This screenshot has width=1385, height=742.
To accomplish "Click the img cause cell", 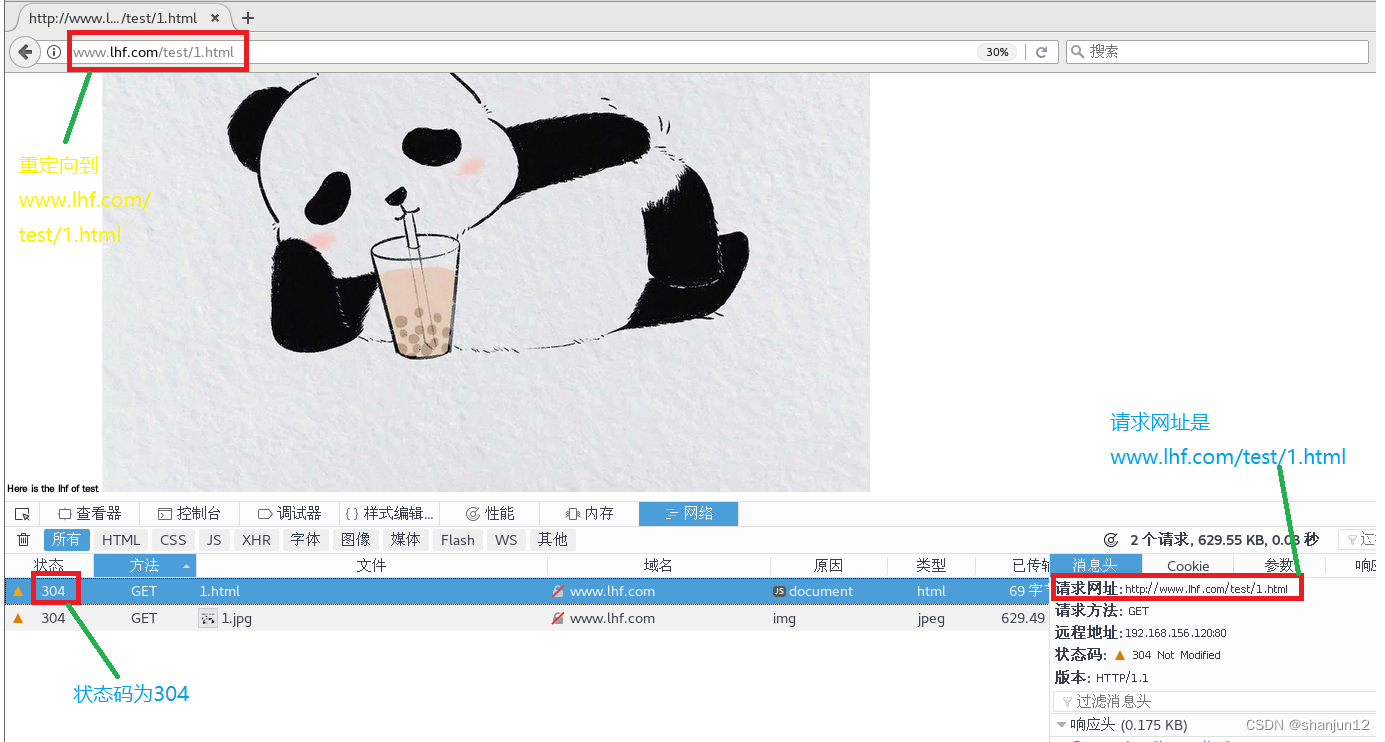I will click(x=784, y=618).
